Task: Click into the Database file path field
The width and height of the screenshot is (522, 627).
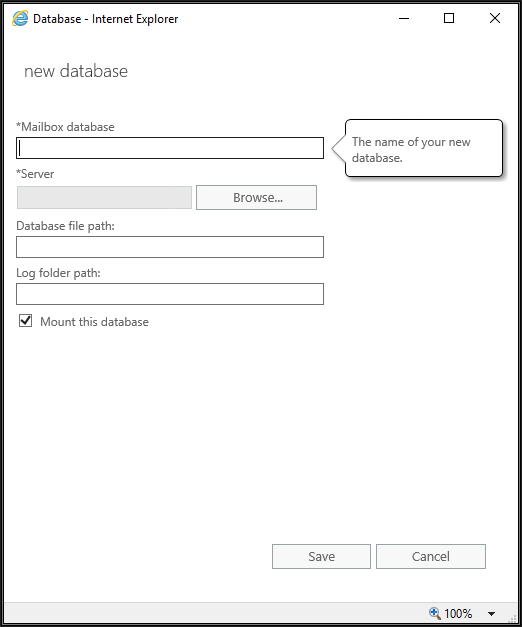Action: [170, 247]
